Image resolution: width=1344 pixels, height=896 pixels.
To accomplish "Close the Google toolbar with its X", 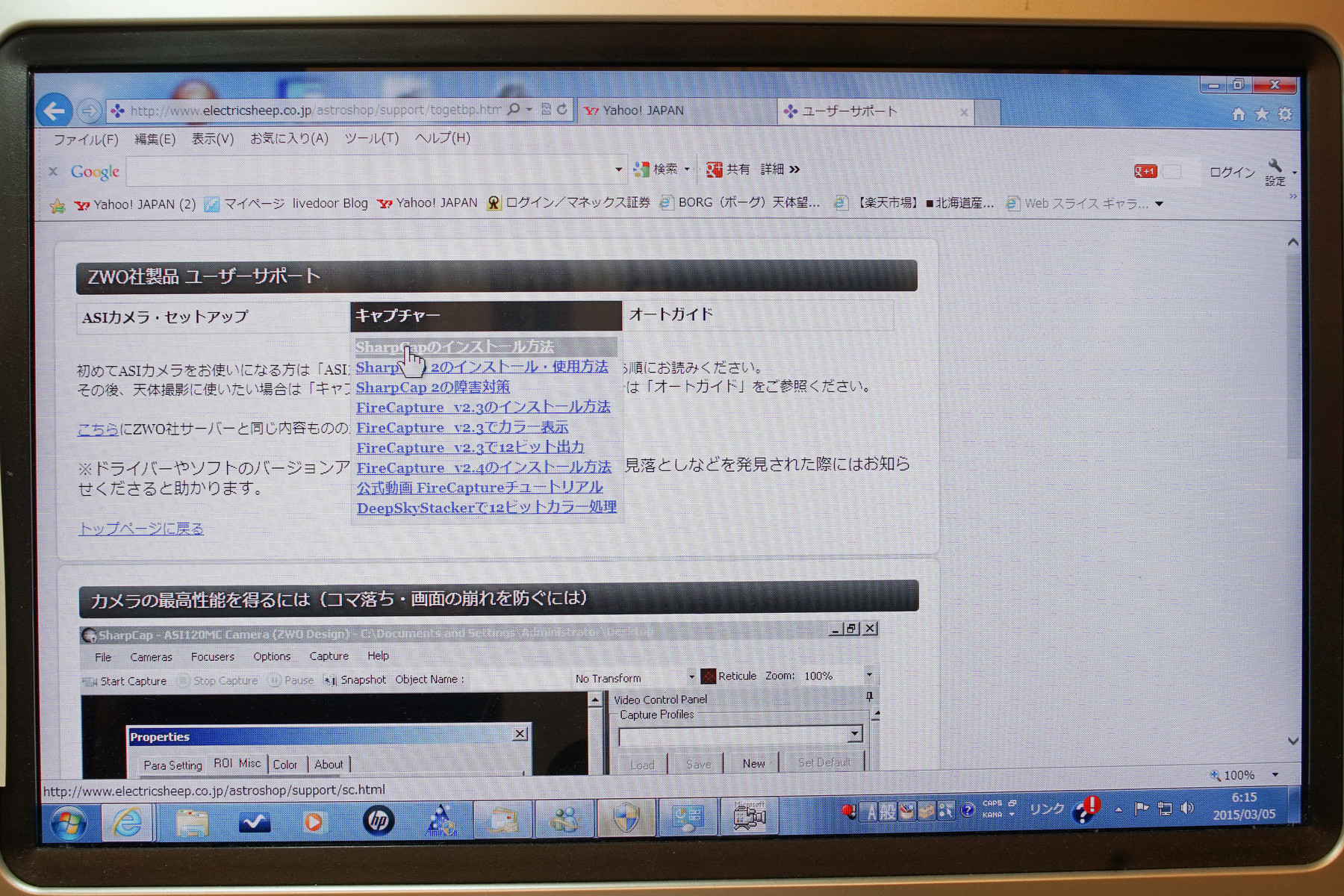I will click(x=53, y=171).
